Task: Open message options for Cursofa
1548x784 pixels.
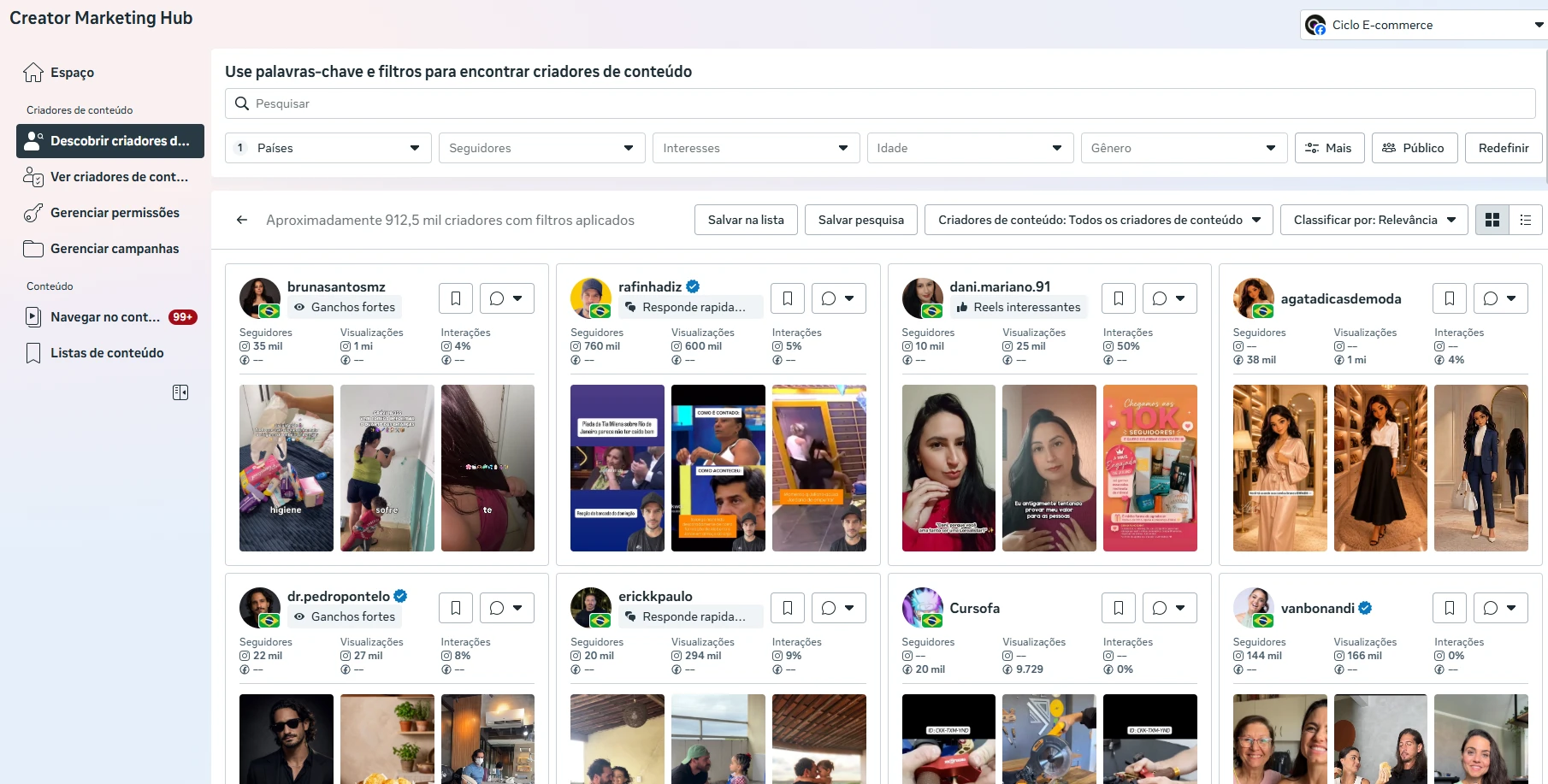Action: (1170, 608)
